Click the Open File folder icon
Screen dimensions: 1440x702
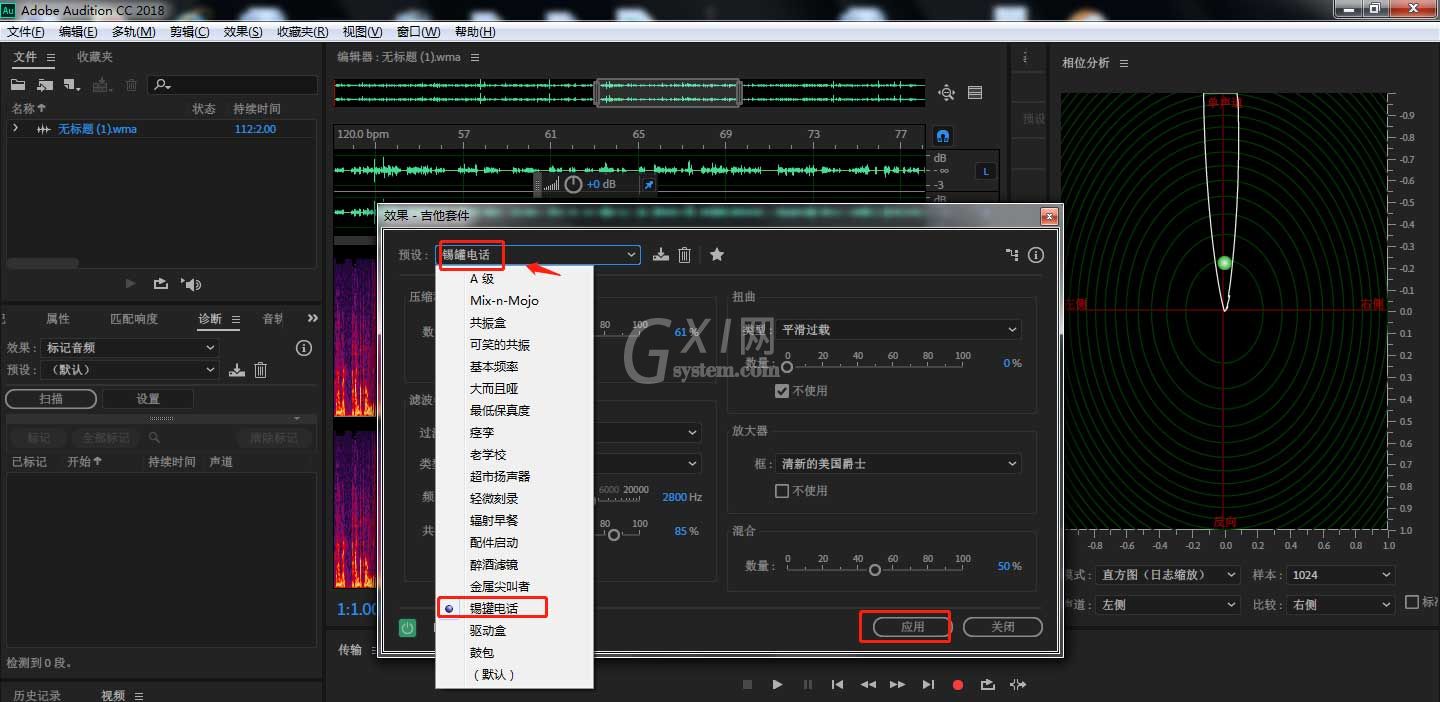tap(18, 85)
